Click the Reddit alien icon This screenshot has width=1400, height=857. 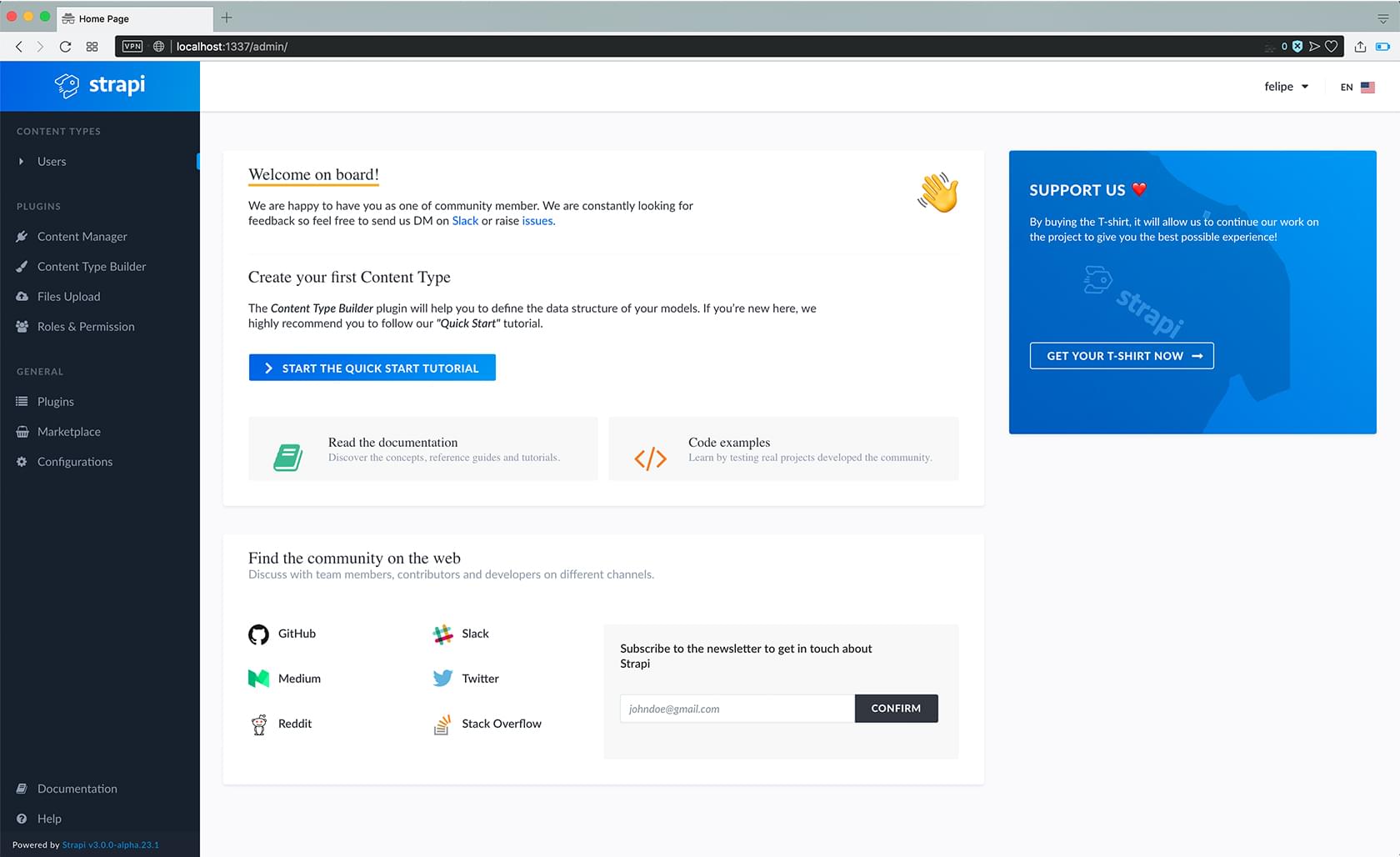click(x=259, y=724)
